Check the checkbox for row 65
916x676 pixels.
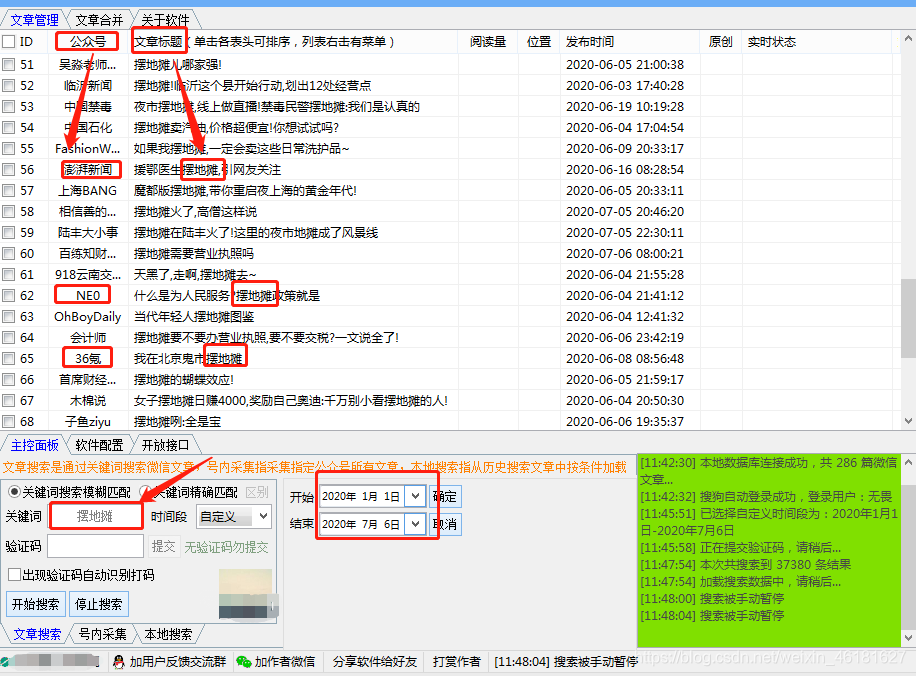coord(9,359)
